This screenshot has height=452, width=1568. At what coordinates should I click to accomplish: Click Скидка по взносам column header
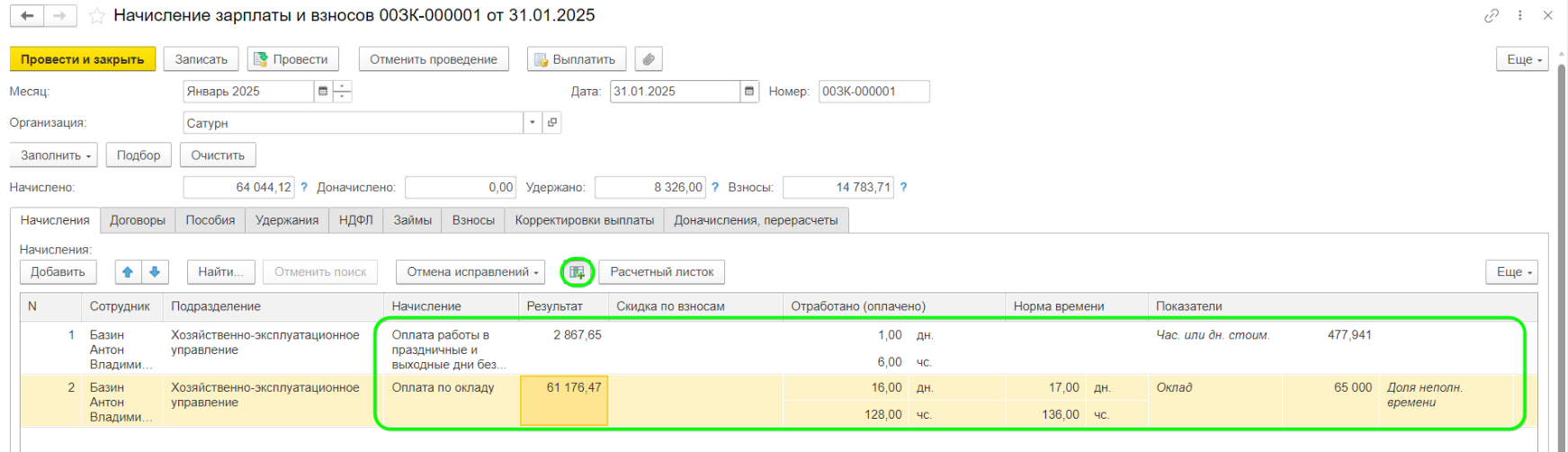(695, 306)
